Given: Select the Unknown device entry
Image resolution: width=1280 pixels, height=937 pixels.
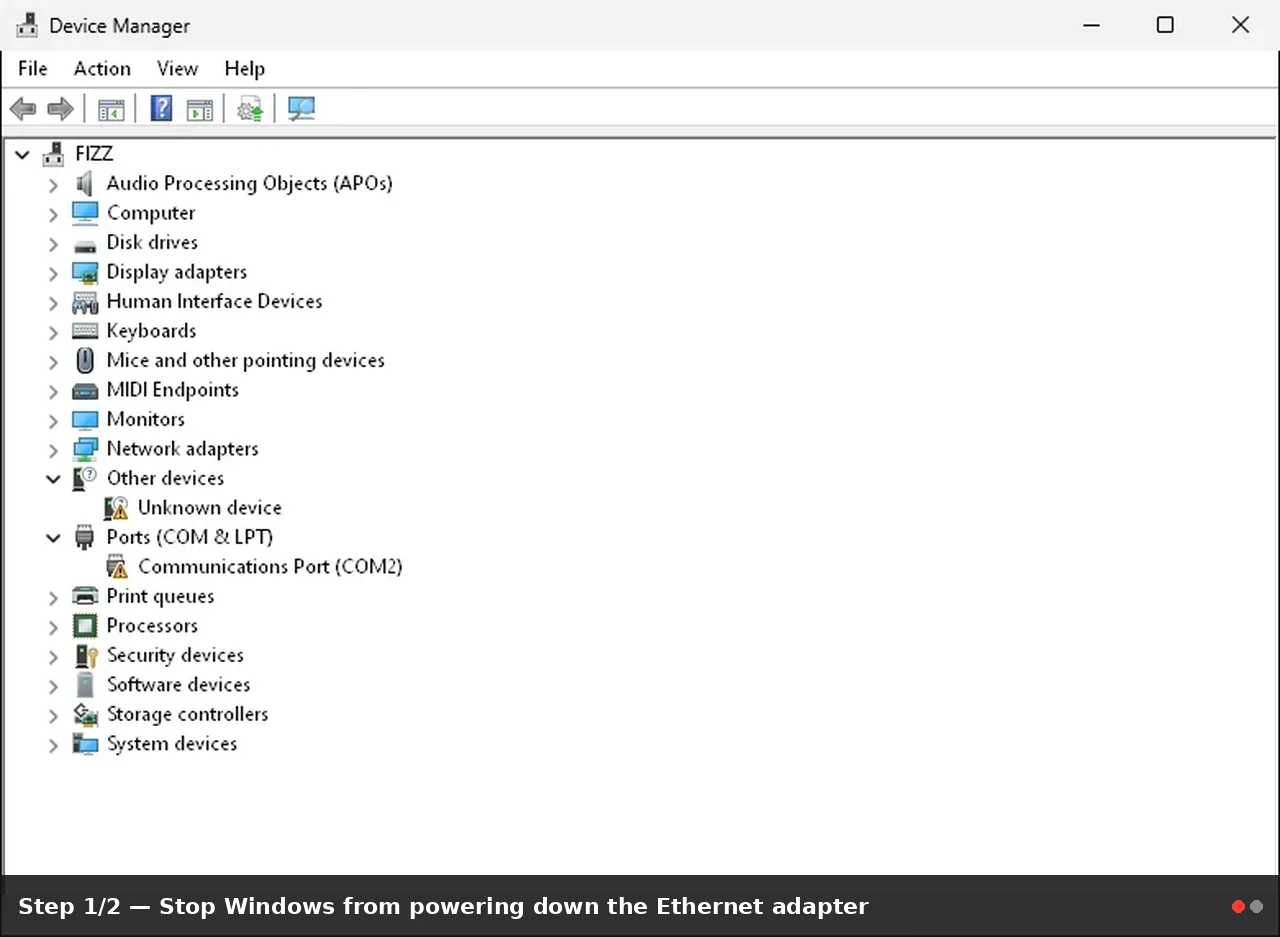Looking at the screenshot, I should coord(209,508).
